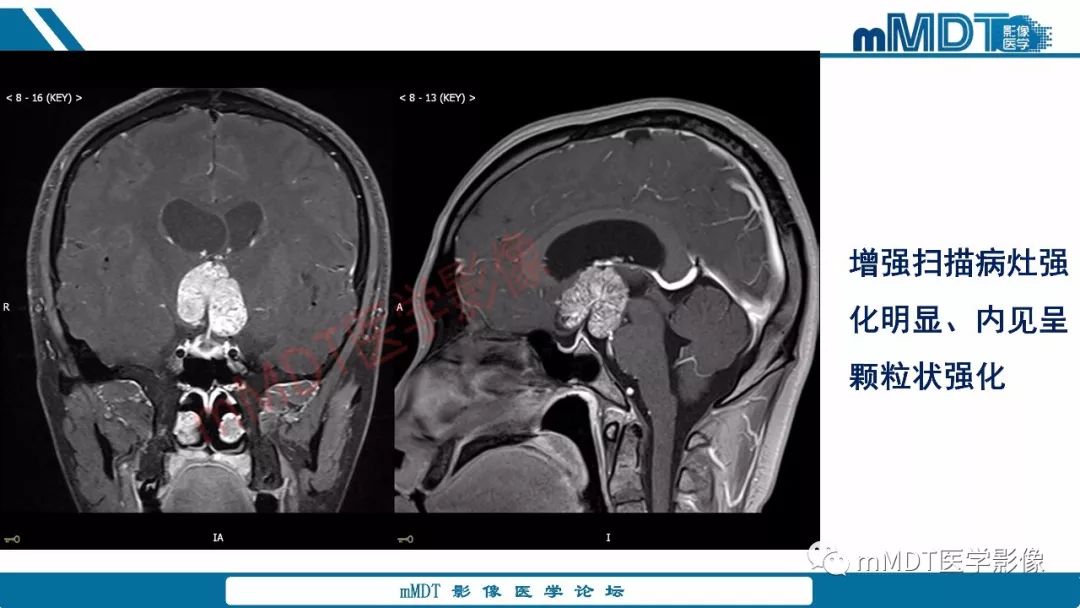This screenshot has height=608, width=1080.
Task: Click the enhancing mass in the sagittal scan
Action: point(592,301)
